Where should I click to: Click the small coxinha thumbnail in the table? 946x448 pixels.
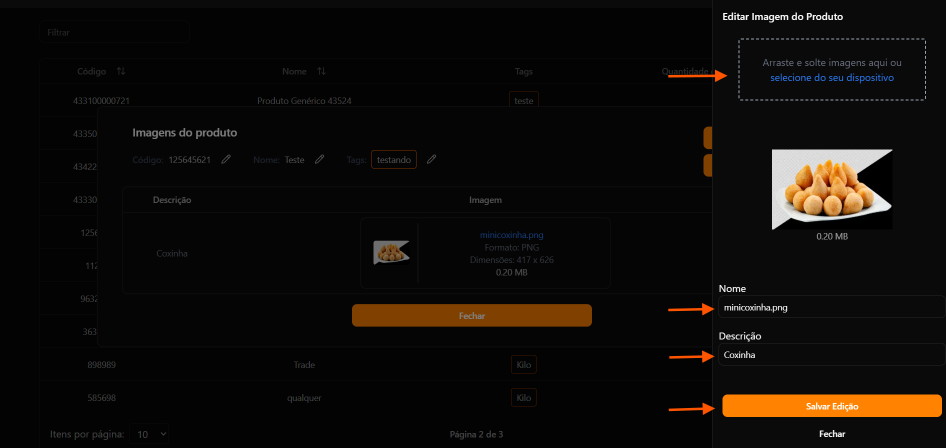[391, 252]
